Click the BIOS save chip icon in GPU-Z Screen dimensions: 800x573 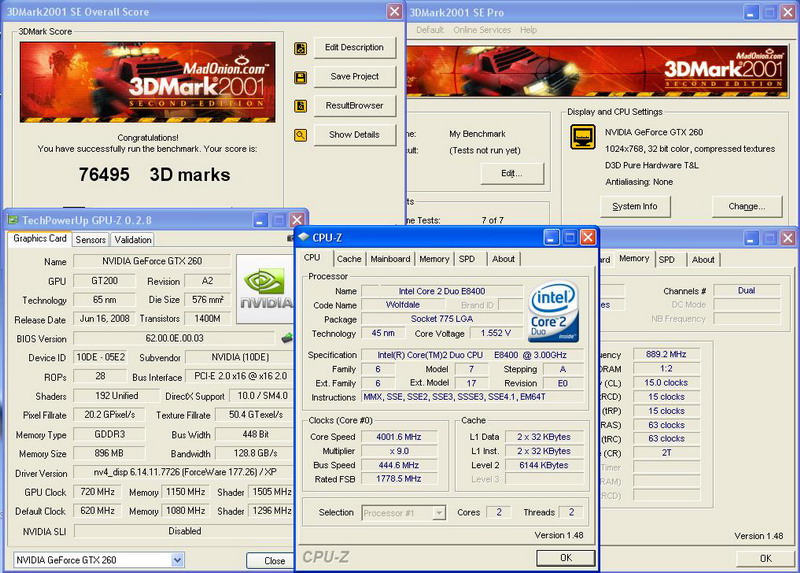287,338
